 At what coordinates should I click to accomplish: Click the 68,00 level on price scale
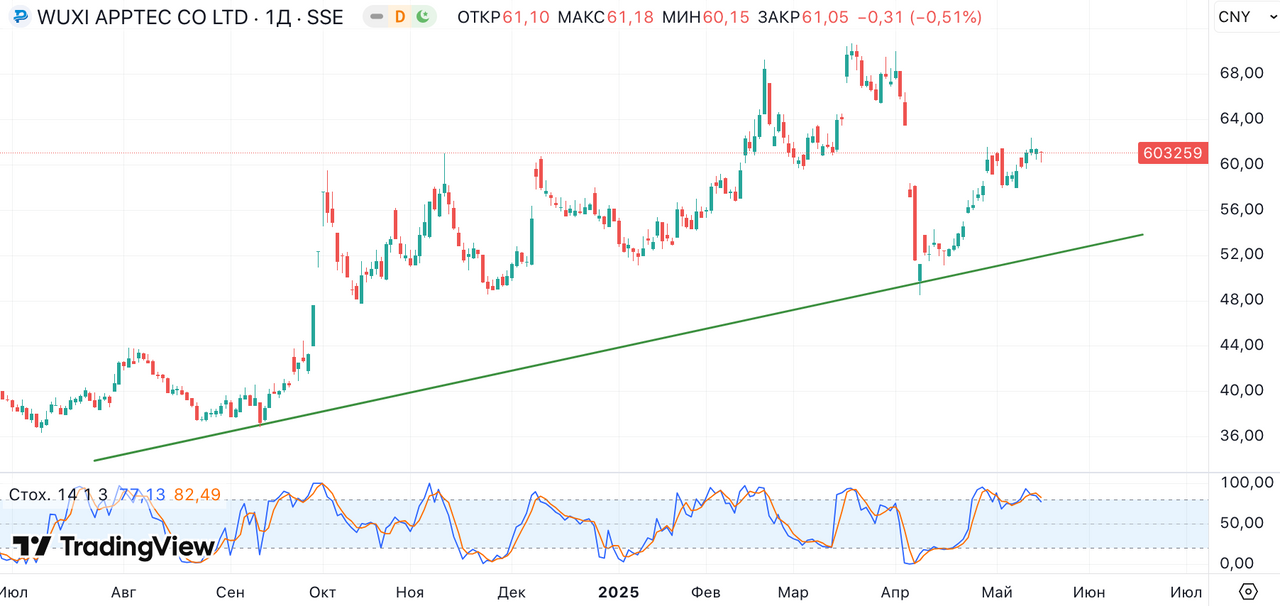1242,73
